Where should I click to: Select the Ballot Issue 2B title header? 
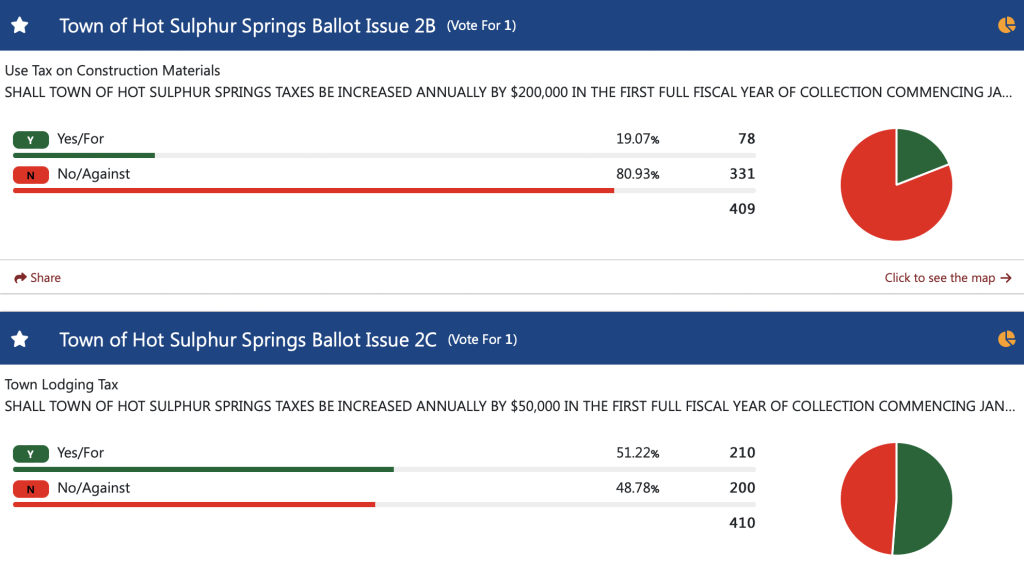(x=247, y=26)
